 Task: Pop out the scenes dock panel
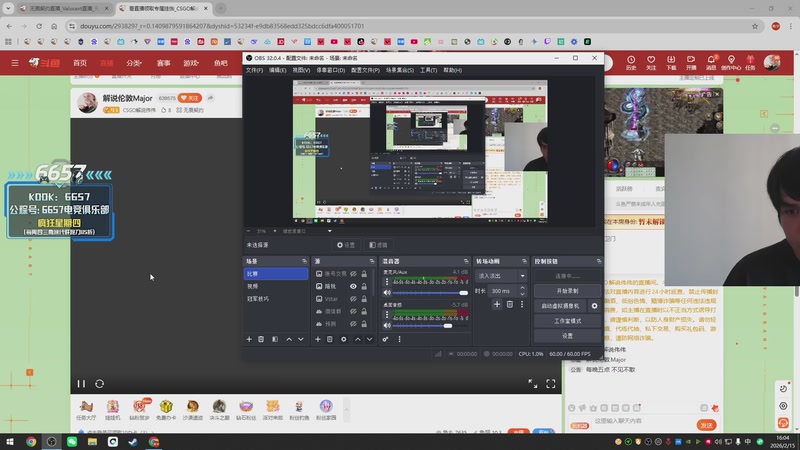[x=305, y=261]
